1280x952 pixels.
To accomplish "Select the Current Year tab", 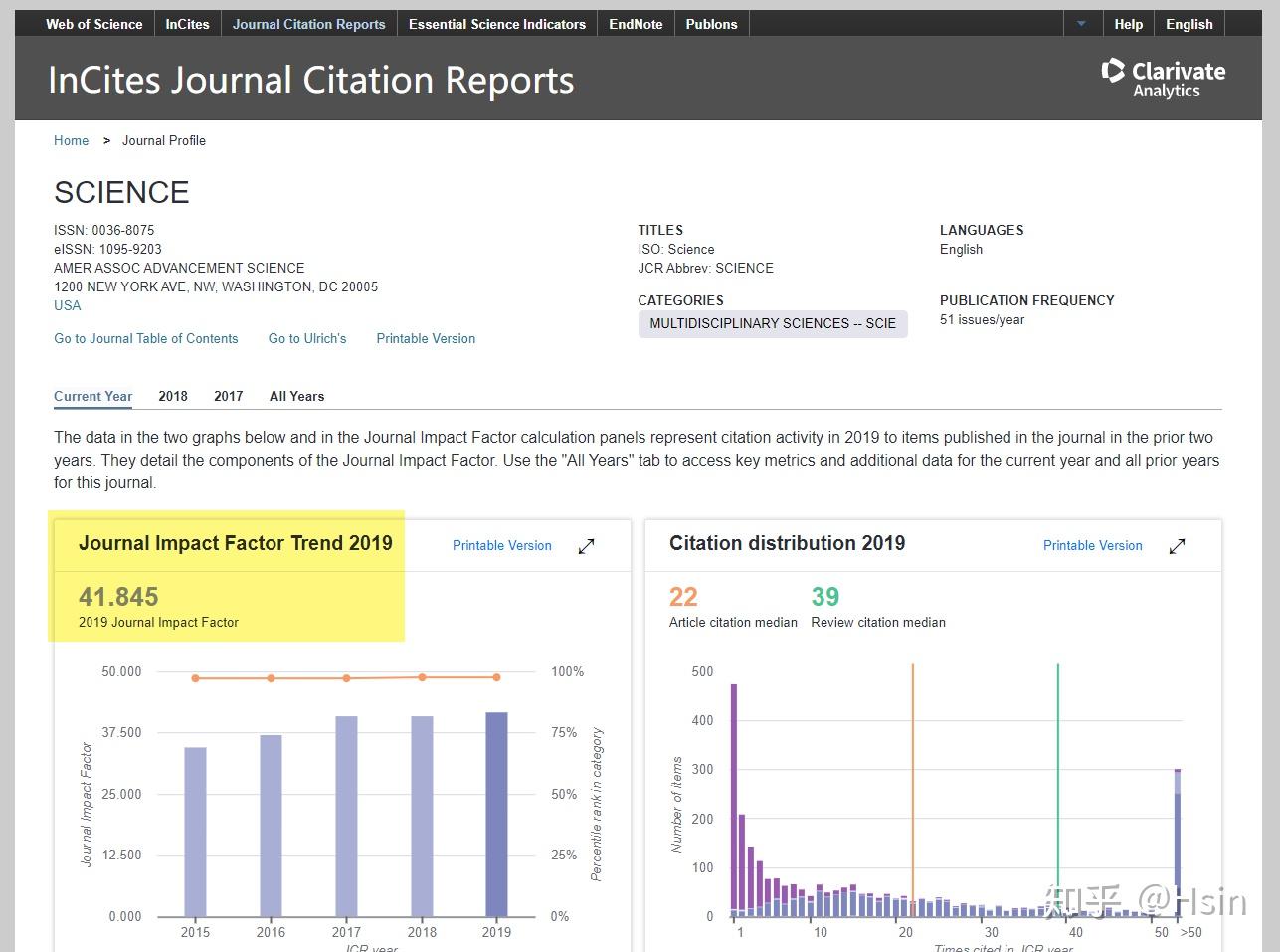I will (92, 396).
